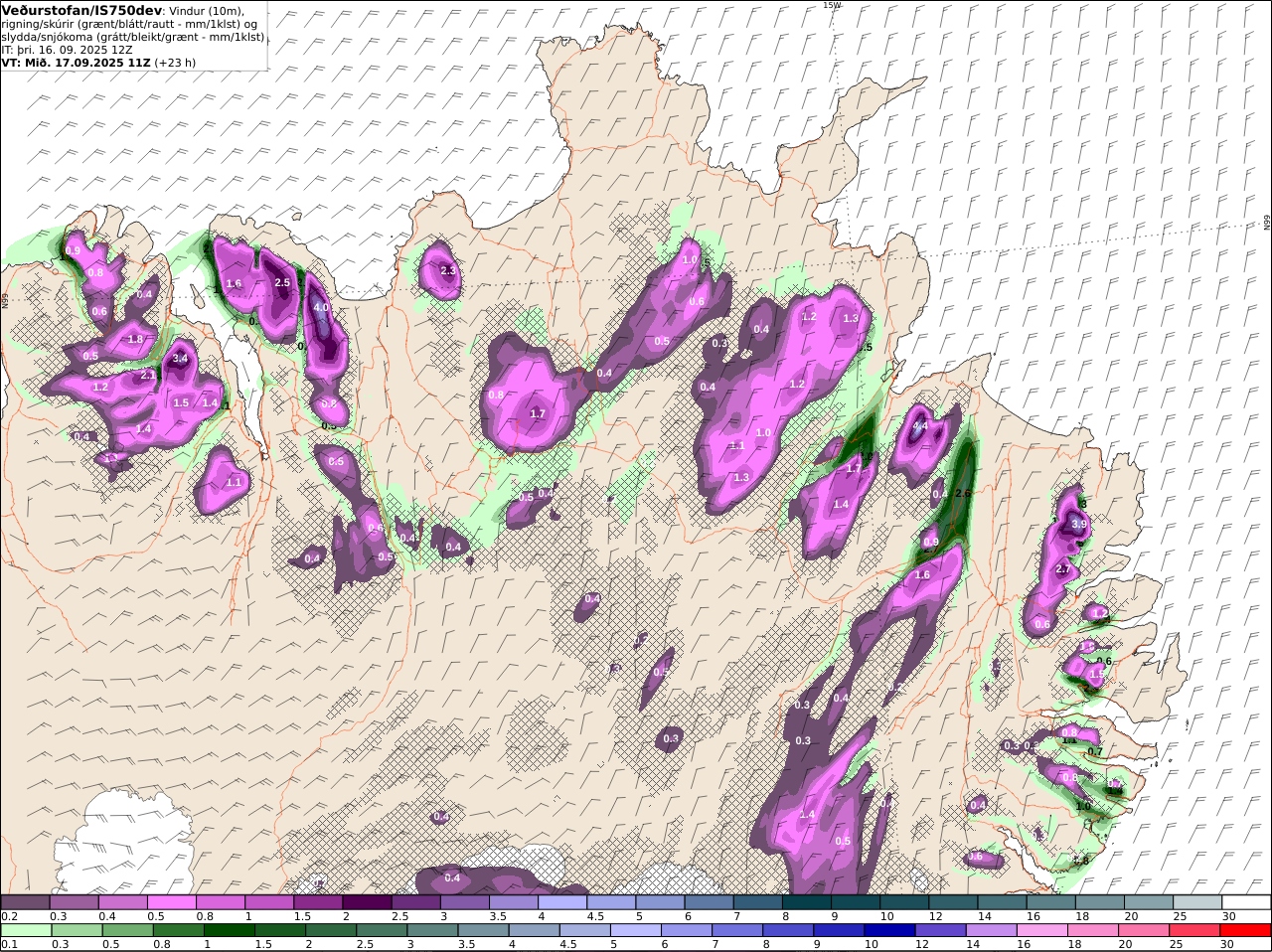The width and height of the screenshot is (1272, 952).
Task: Pick the pink 18 swatch in the lower rain legend
Action: [1092, 931]
